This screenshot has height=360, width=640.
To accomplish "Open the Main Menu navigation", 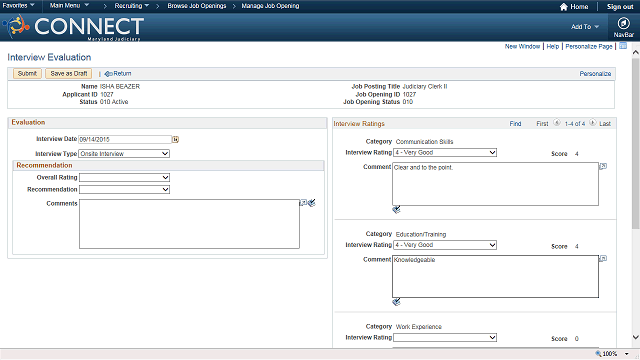I will (x=69, y=6).
